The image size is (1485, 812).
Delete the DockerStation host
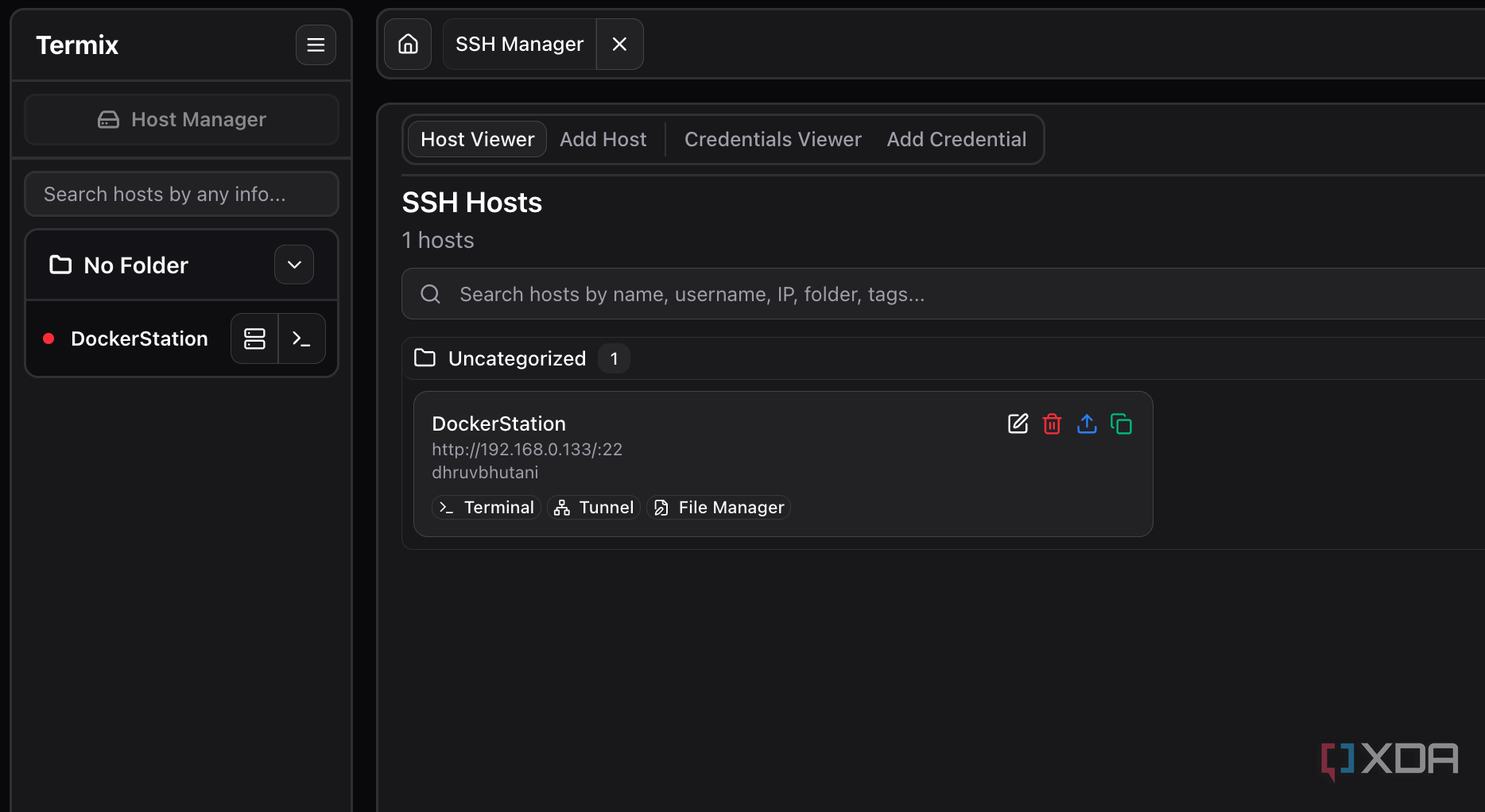click(x=1052, y=423)
